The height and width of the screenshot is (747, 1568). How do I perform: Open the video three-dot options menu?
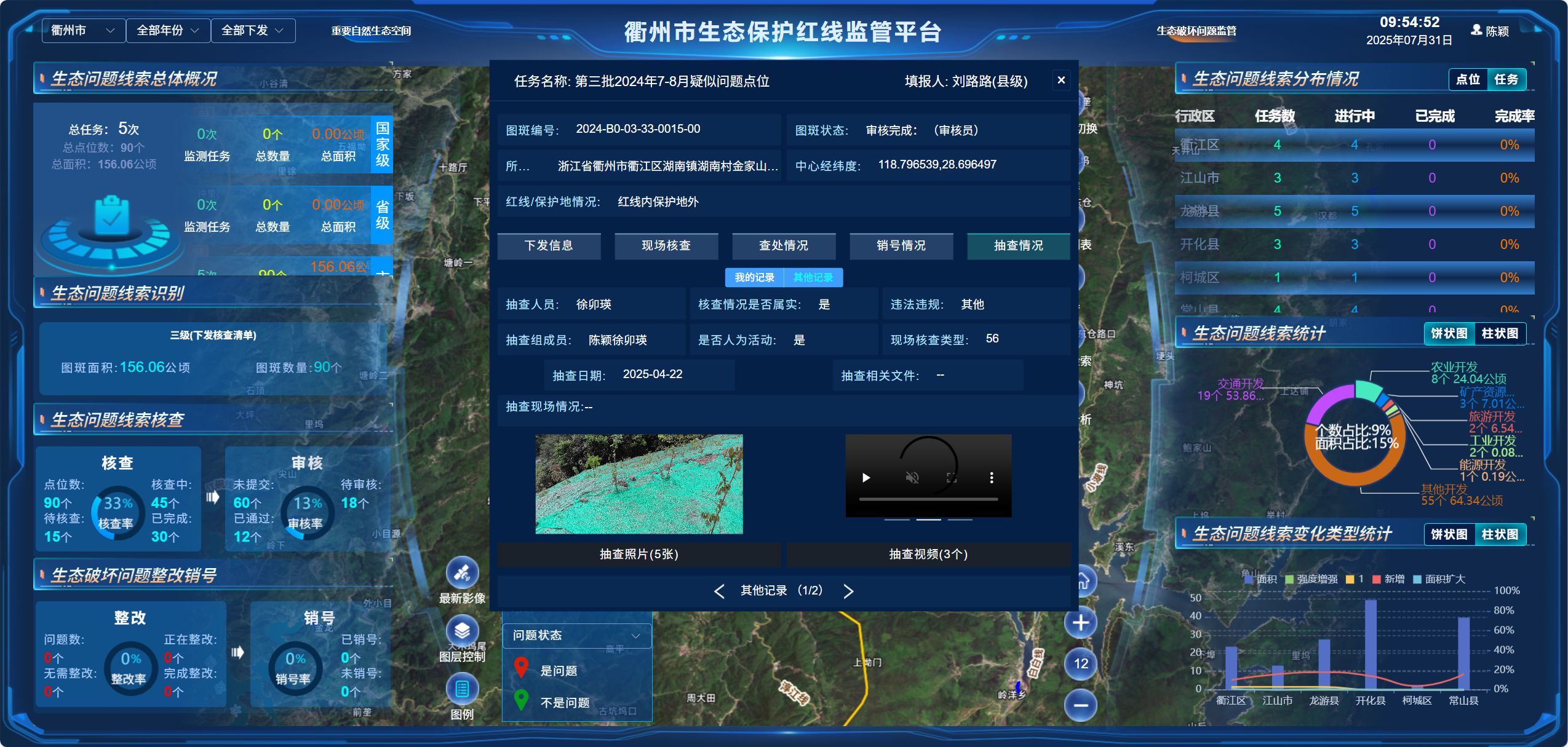(991, 478)
